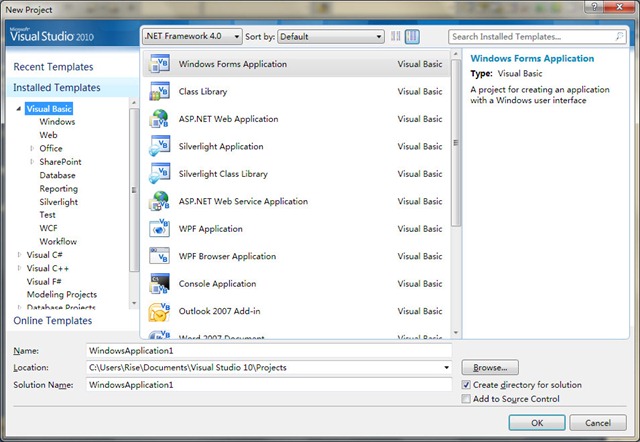
Task: Expand the SharePoint tree node
Action: point(31,162)
